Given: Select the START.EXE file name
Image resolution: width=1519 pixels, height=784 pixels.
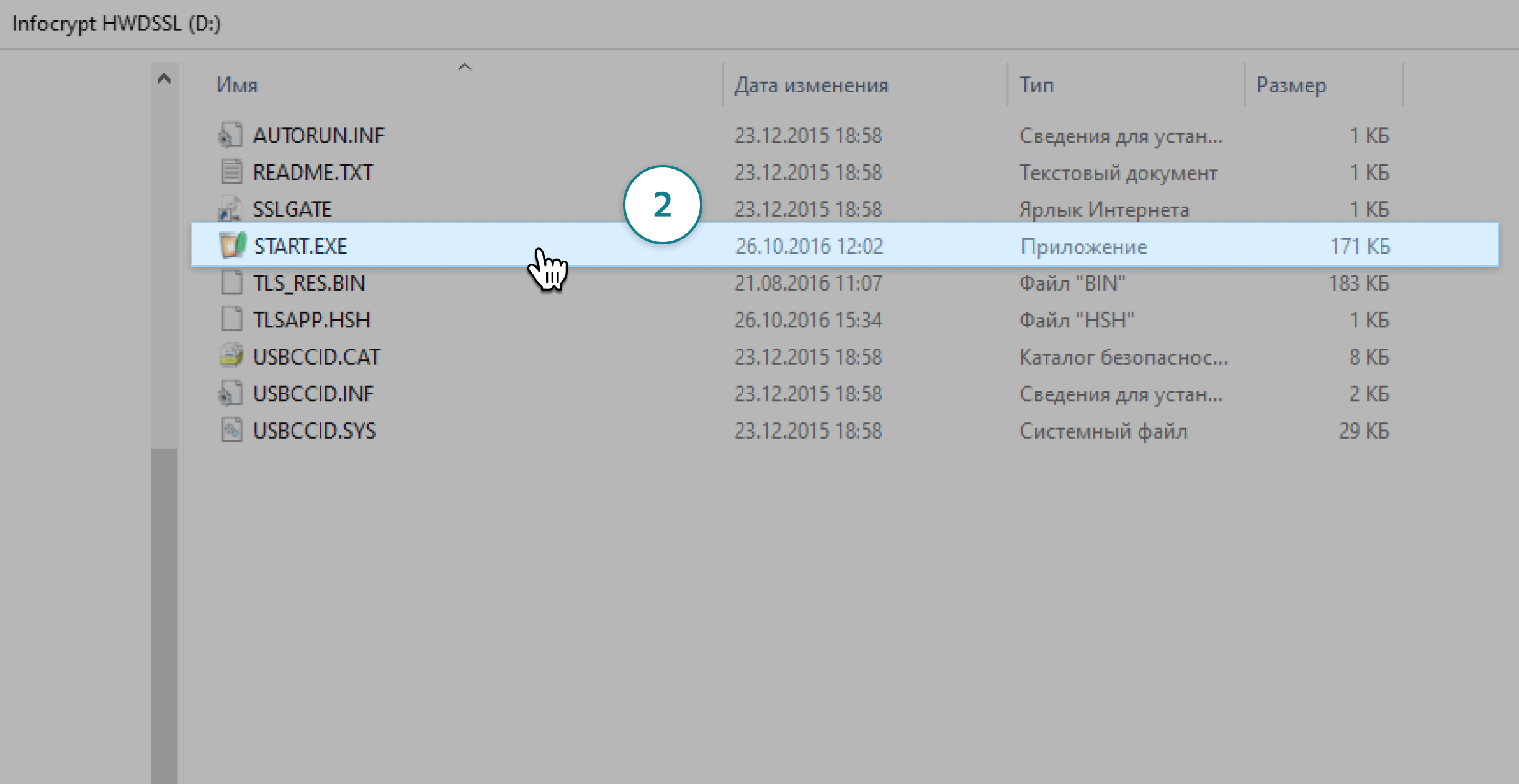Looking at the screenshot, I should [300, 246].
